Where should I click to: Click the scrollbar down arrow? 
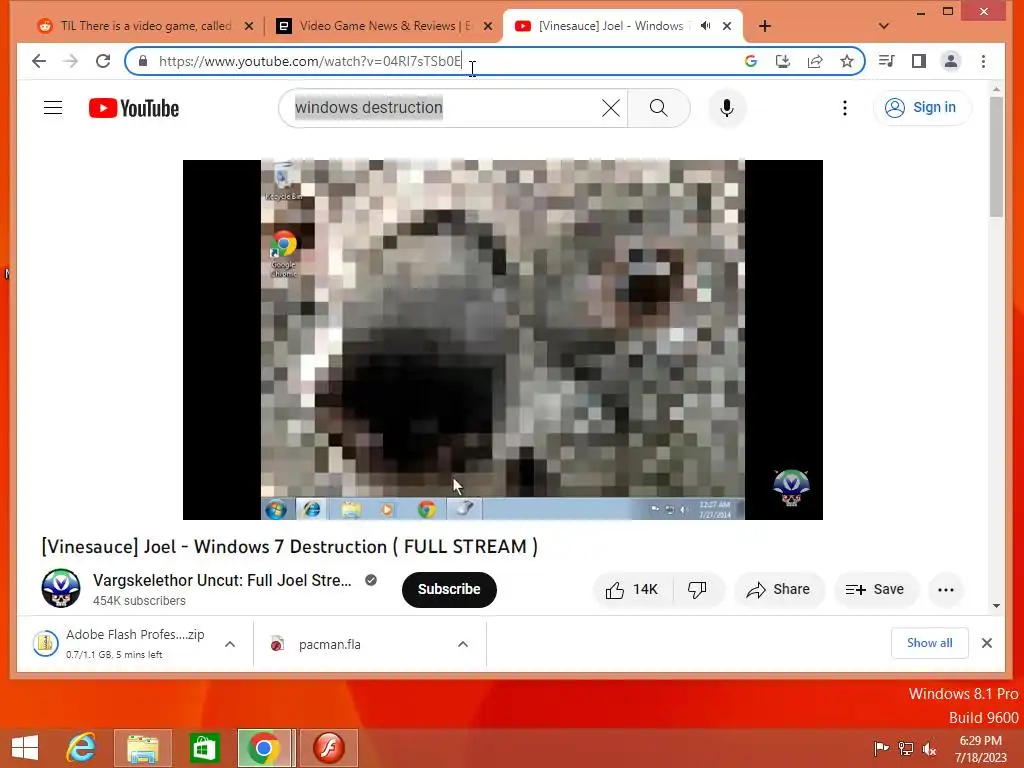(996, 605)
